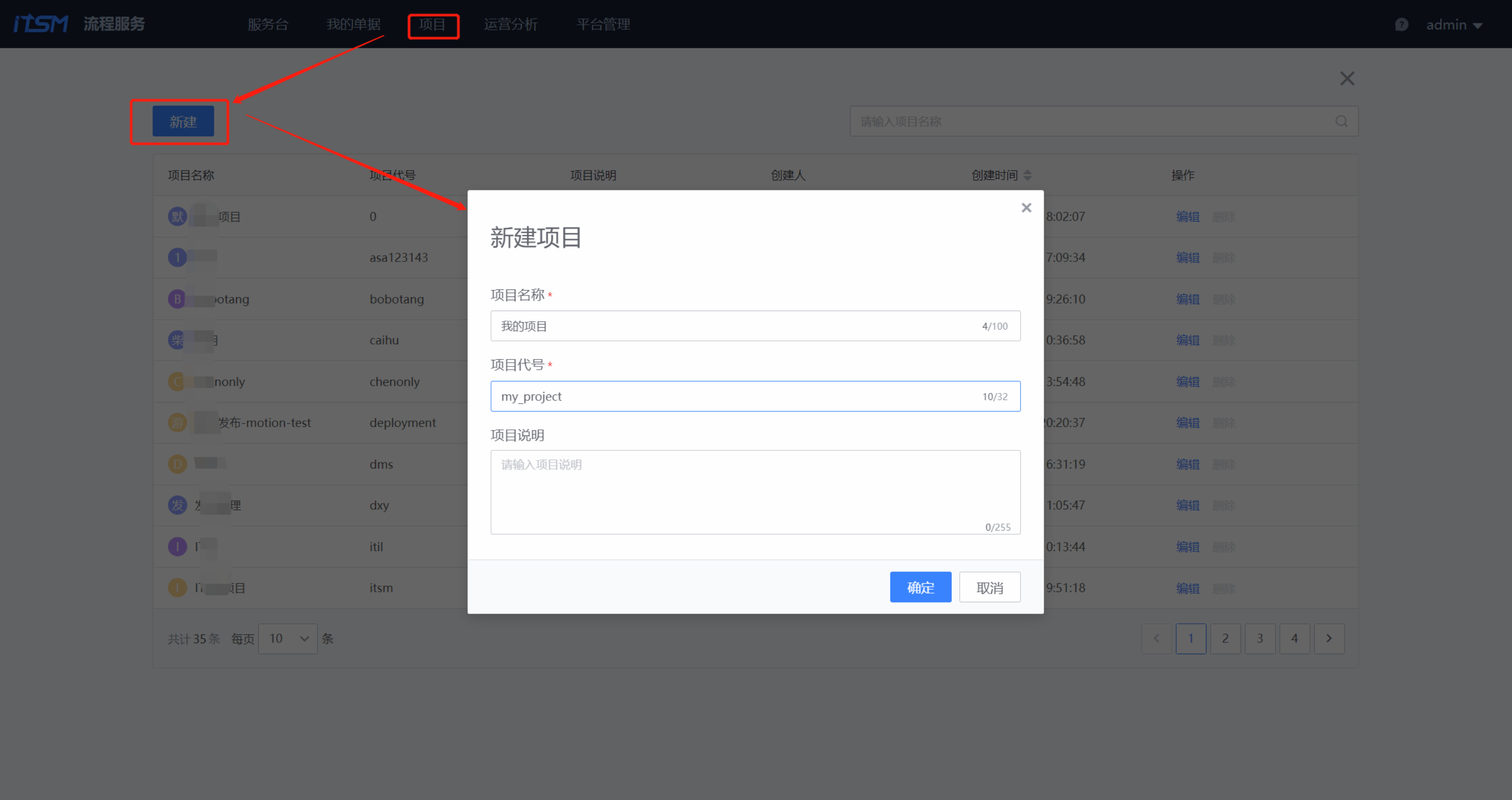Open the admin user dropdown

point(1454,25)
